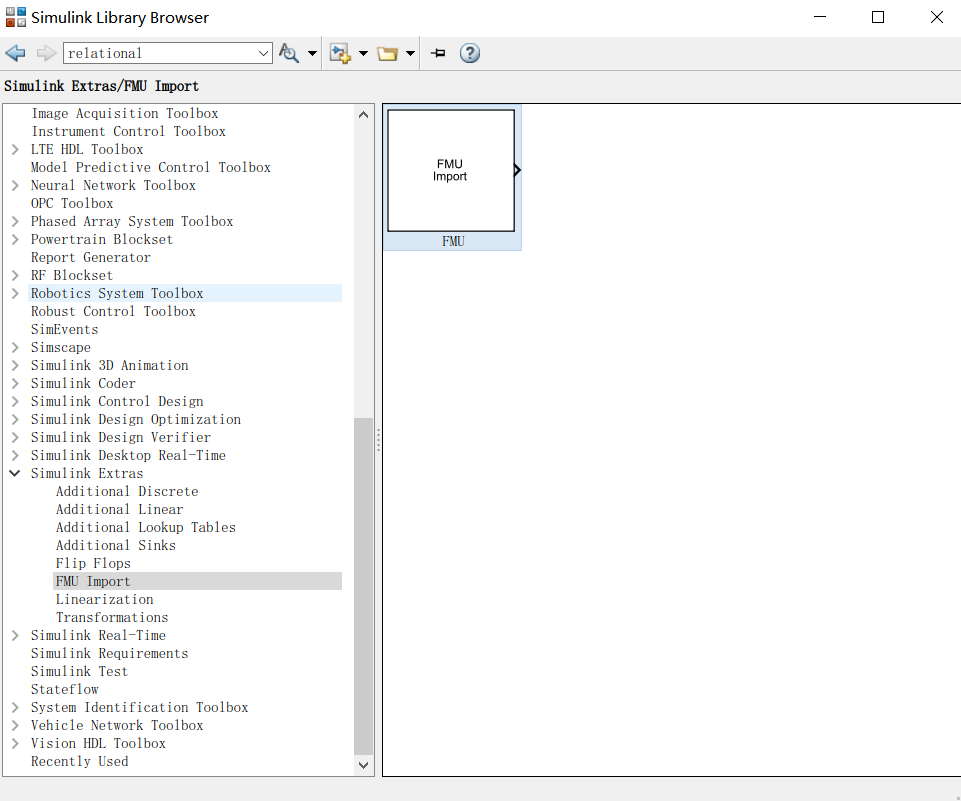Expand the Simscape node

(15, 347)
